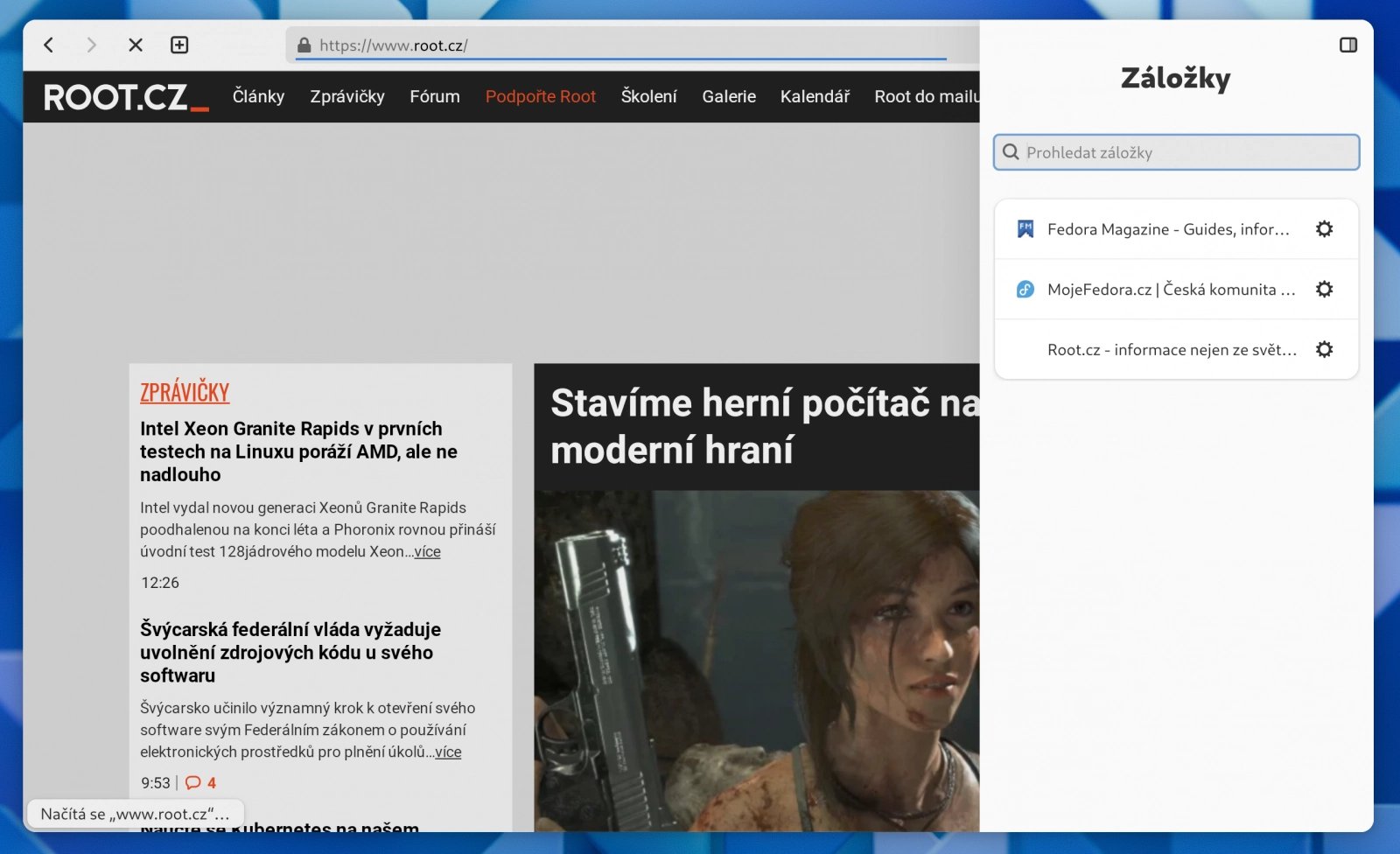The width and height of the screenshot is (1400, 854).
Task: Open MojeFedora.cz bookmark settings gear
Action: point(1325,290)
